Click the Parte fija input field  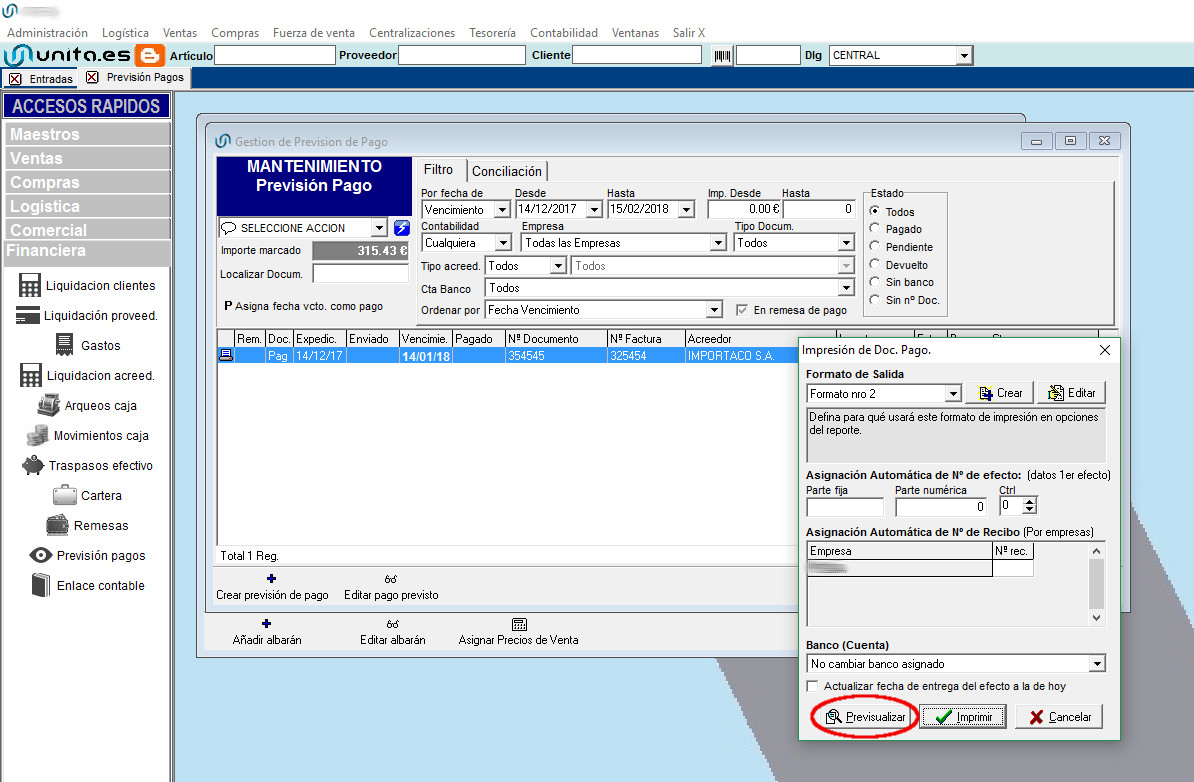[x=844, y=506]
